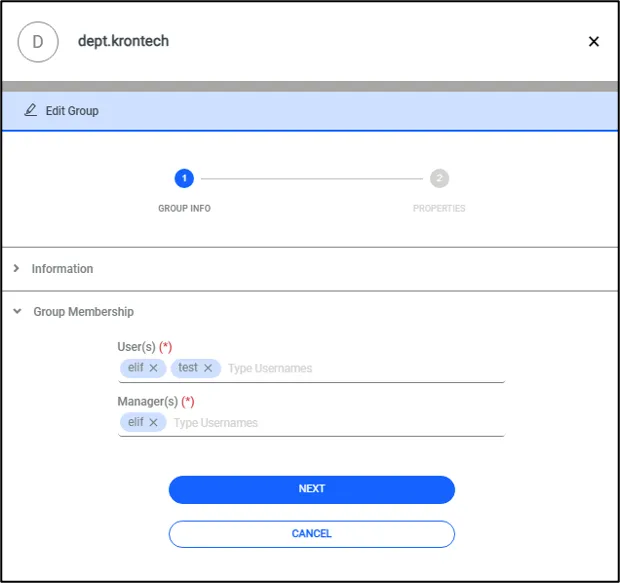Focus the Manager(s) Type Usernames input
Screen dimensions: 620x584
point(338,423)
